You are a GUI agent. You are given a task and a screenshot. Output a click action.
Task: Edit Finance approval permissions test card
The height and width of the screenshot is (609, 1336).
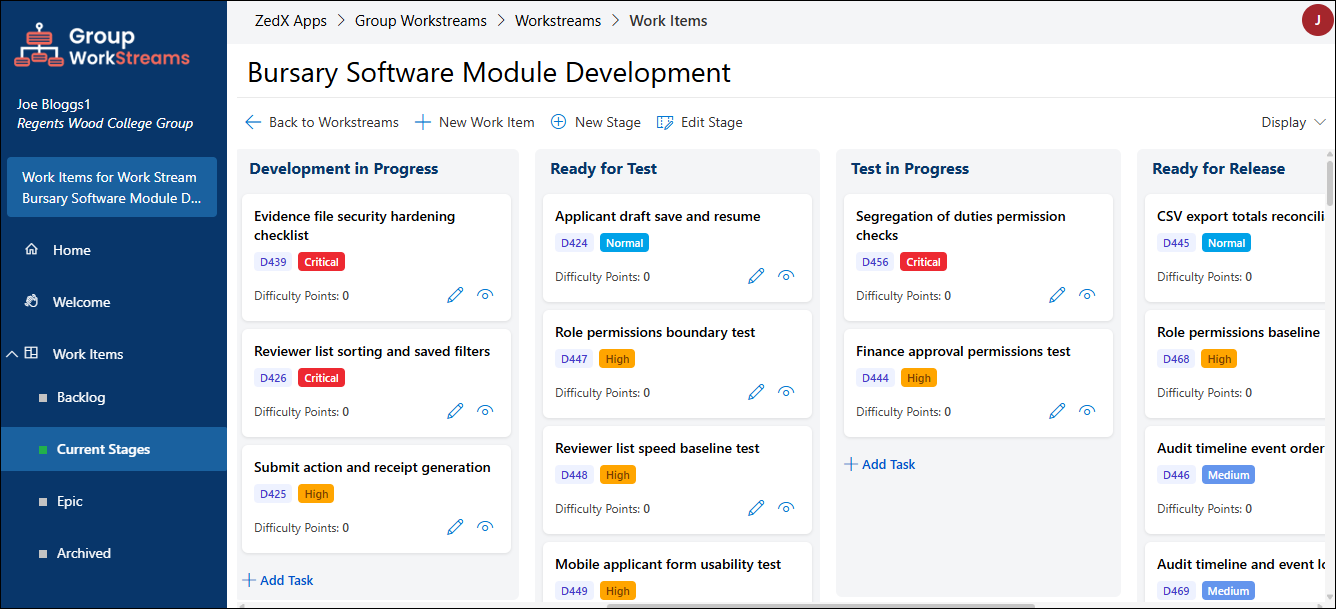pos(1057,411)
